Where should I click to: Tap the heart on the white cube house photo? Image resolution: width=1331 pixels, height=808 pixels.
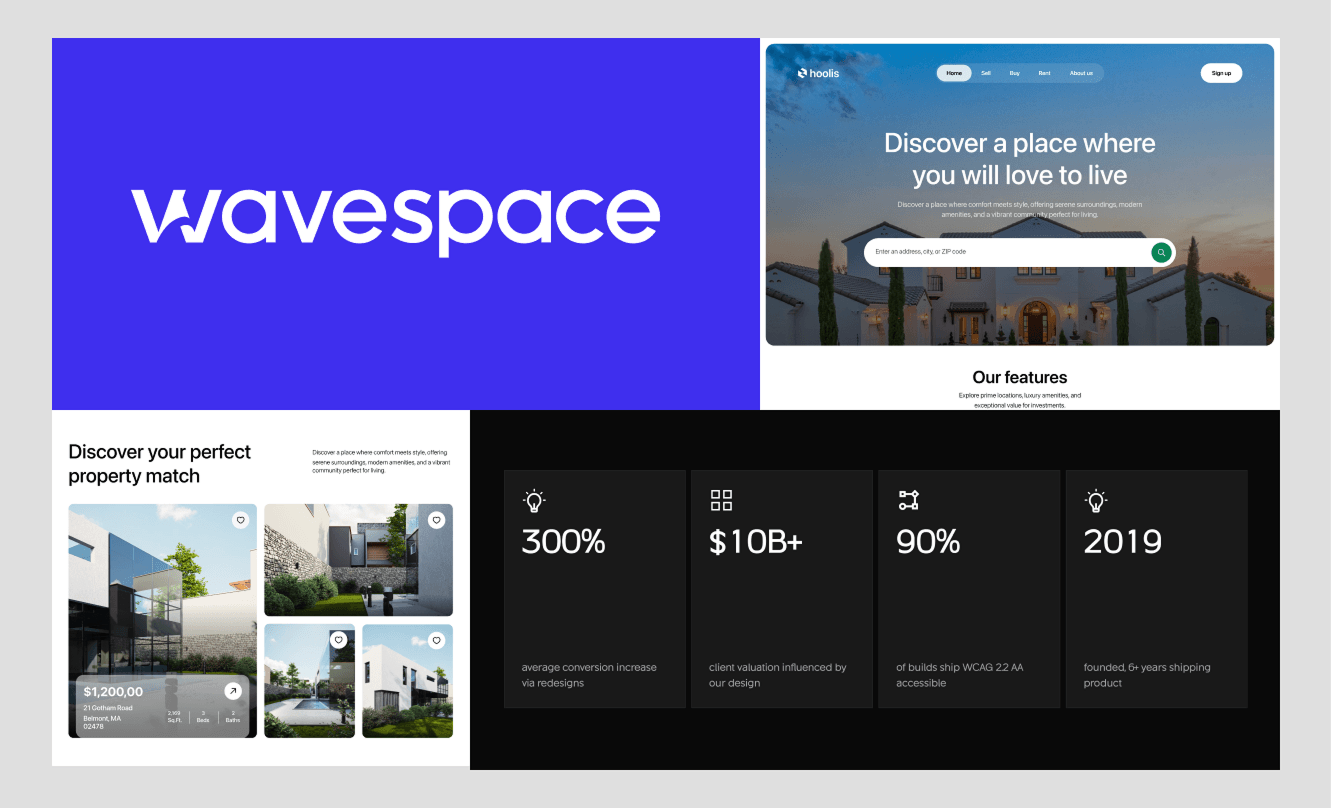tap(436, 640)
